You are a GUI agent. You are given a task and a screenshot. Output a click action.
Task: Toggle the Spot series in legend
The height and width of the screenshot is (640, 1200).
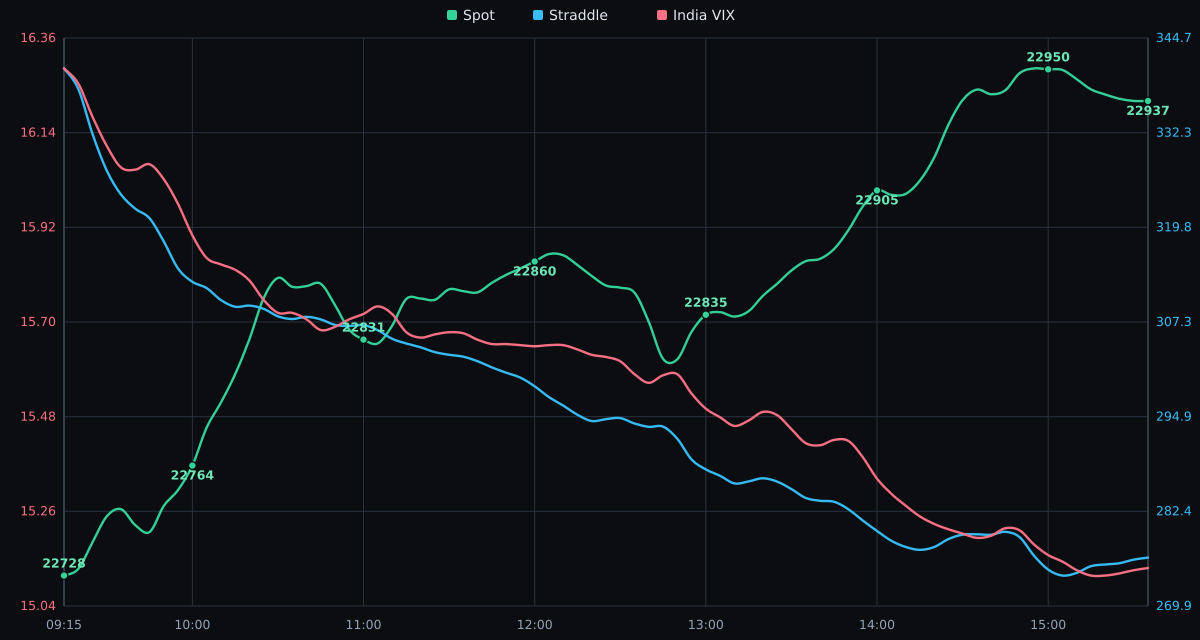point(471,15)
